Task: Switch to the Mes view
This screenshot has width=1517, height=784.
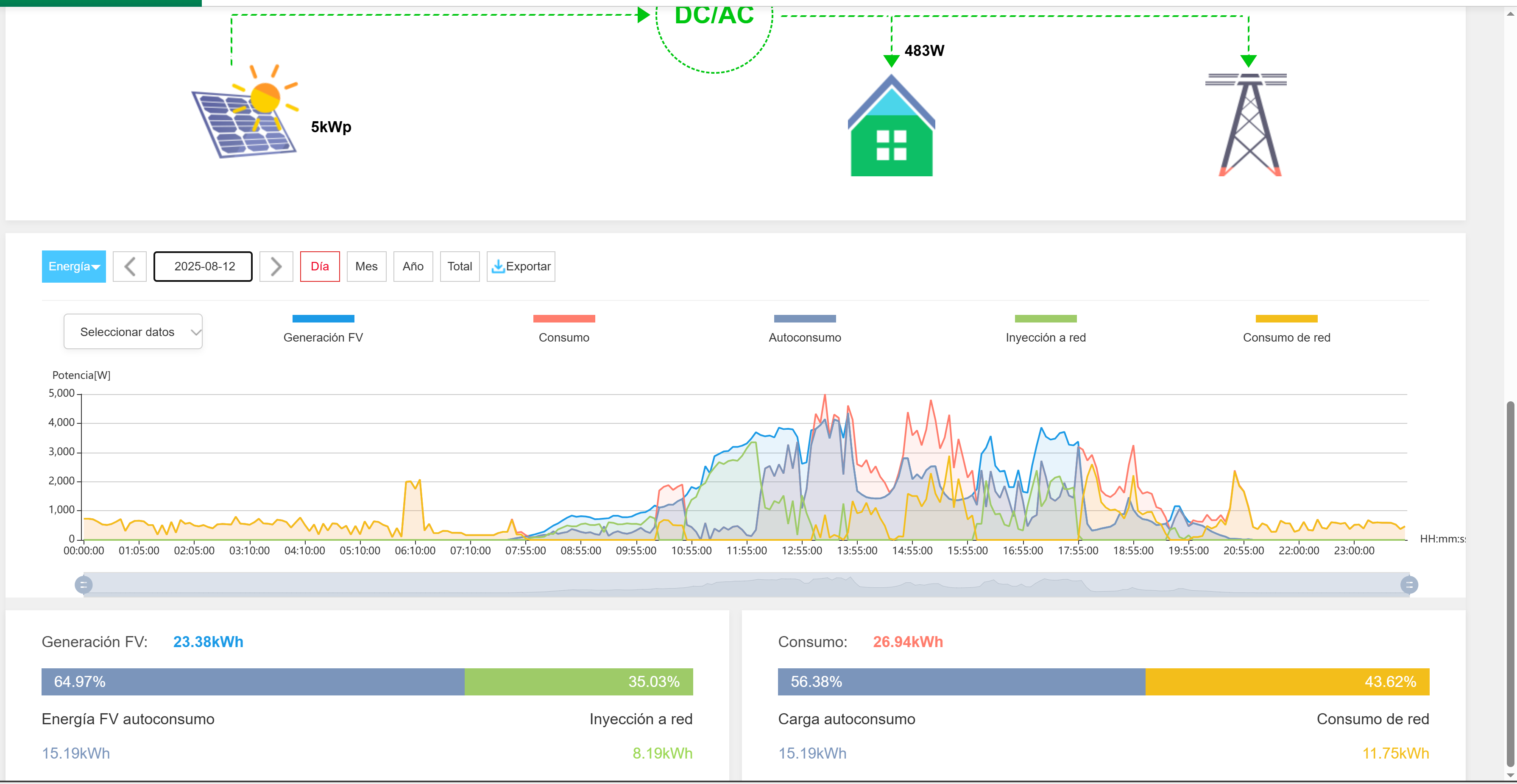Action: tap(366, 267)
